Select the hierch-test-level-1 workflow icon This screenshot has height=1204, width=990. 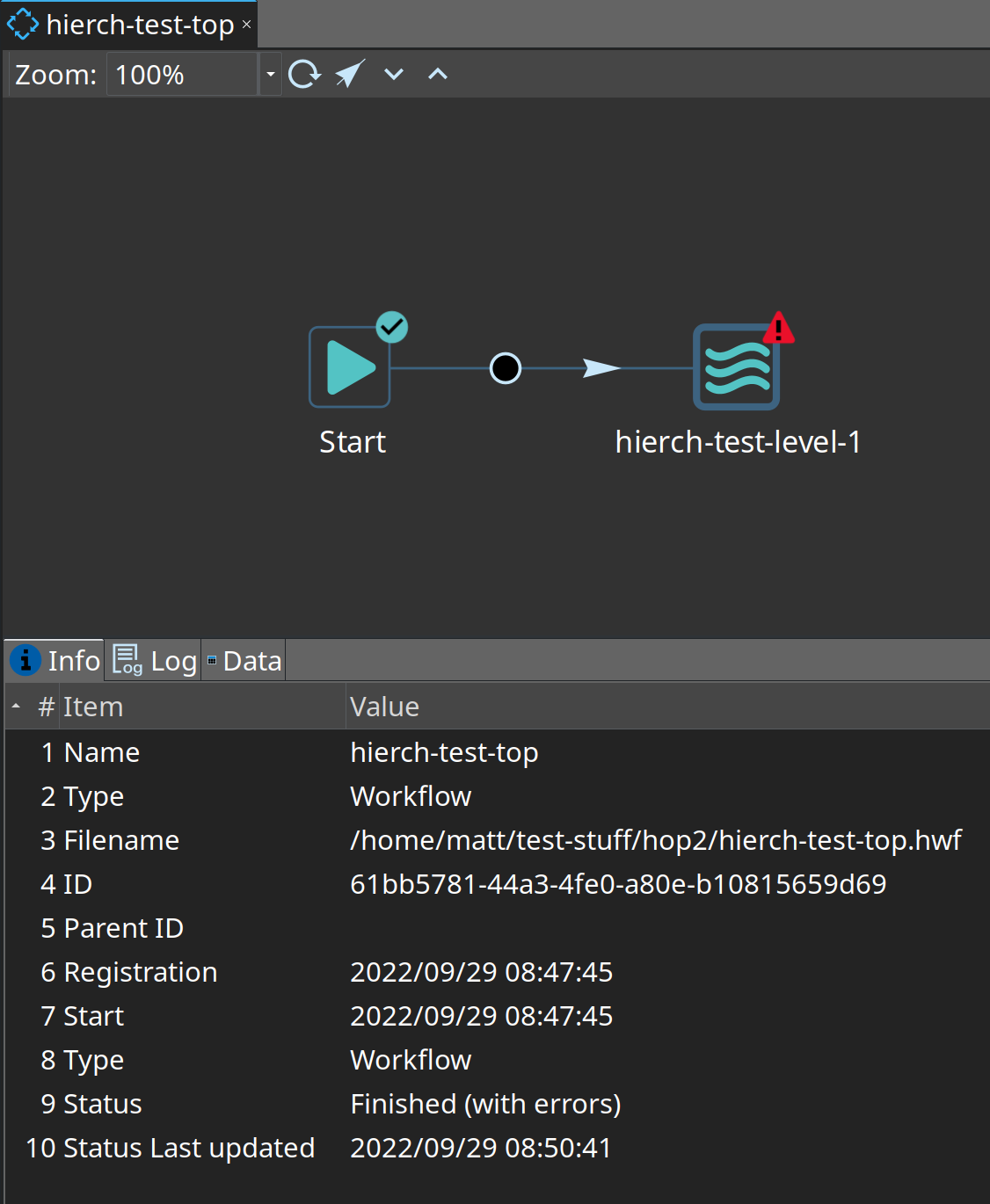736,367
